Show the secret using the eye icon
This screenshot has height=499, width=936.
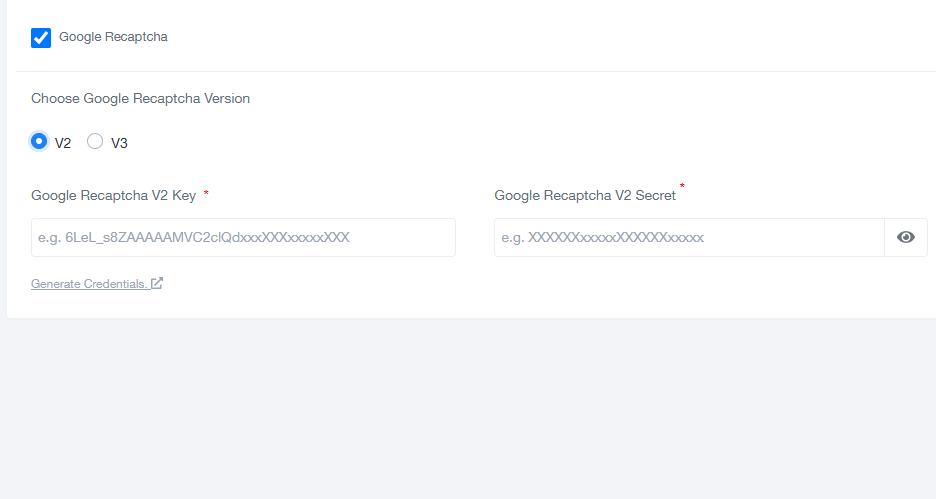(906, 237)
